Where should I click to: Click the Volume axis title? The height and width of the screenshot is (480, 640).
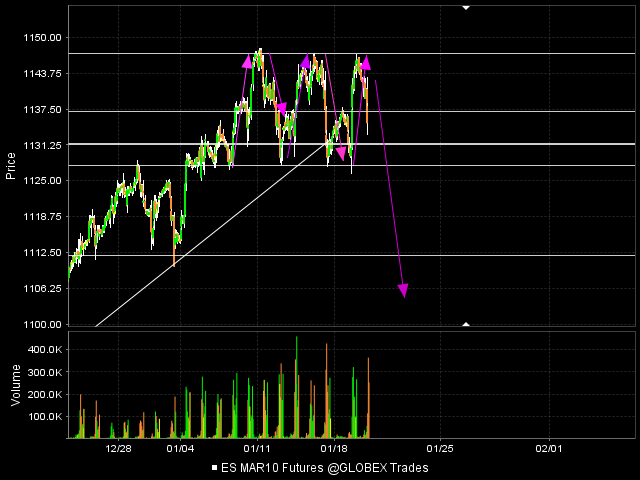(x=16, y=385)
